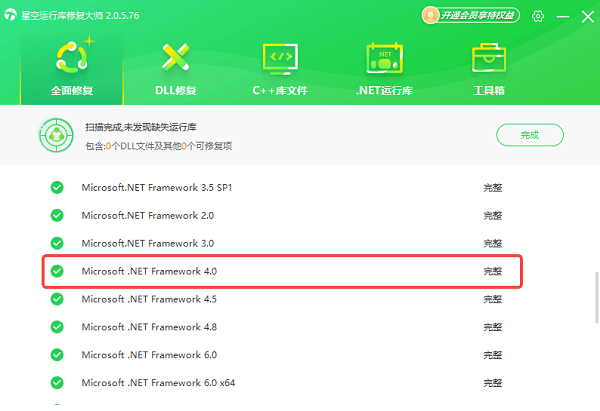Click the green check for Framework 4.8
This screenshot has height=411, width=600.
(57, 327)
